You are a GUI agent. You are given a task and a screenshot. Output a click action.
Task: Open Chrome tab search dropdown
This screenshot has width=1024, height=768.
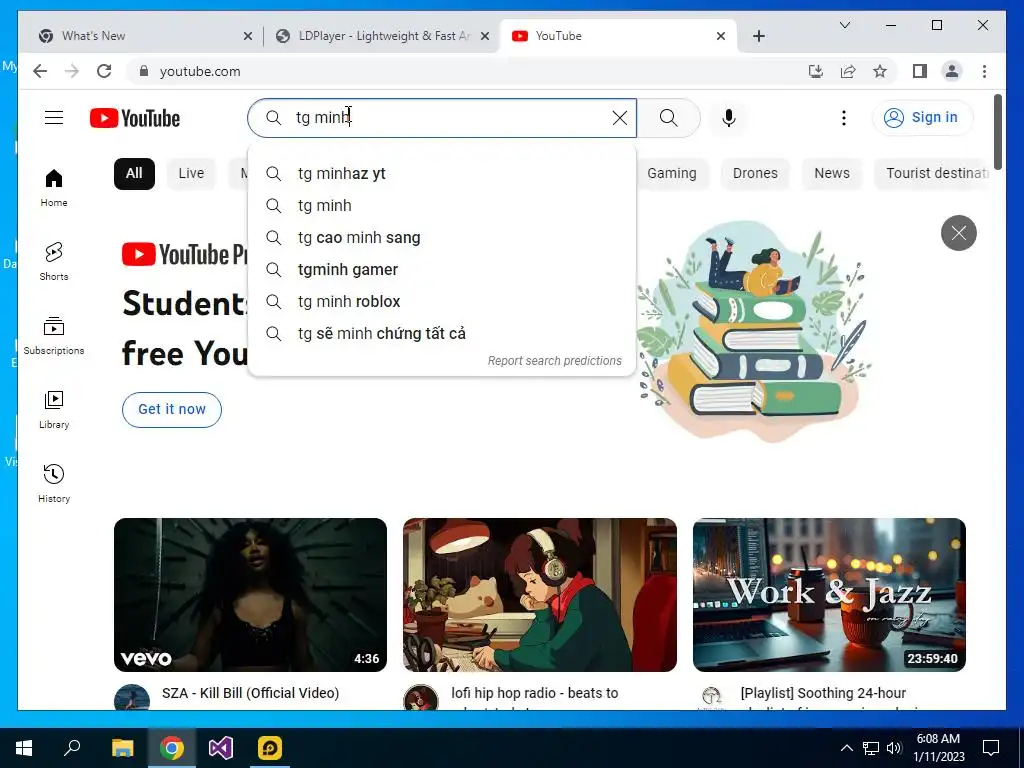844,25
